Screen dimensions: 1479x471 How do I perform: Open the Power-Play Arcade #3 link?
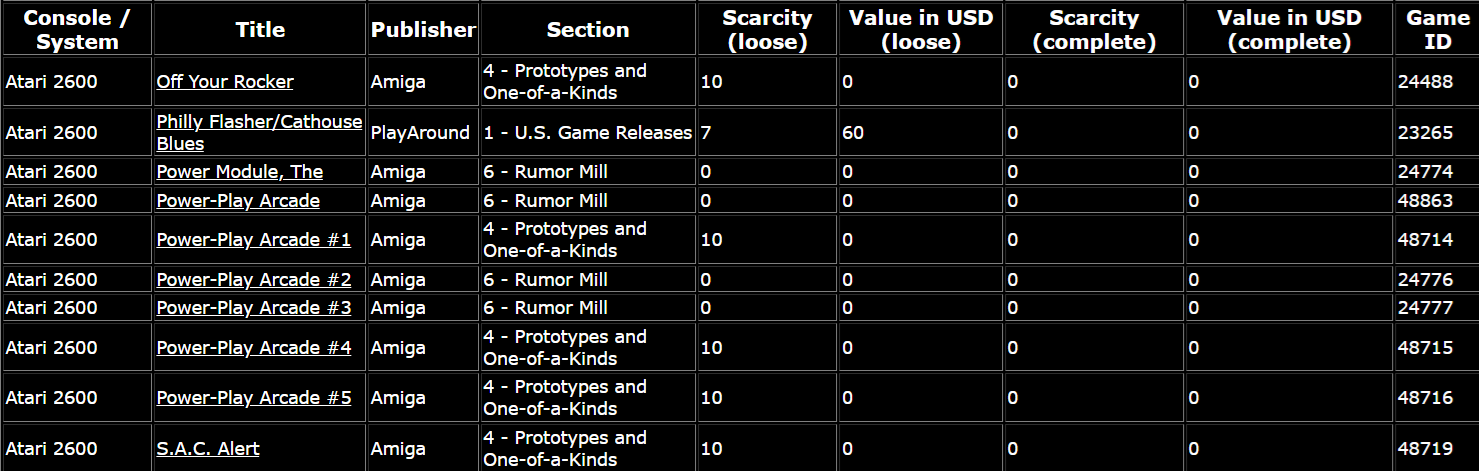(x=253, y=308)
